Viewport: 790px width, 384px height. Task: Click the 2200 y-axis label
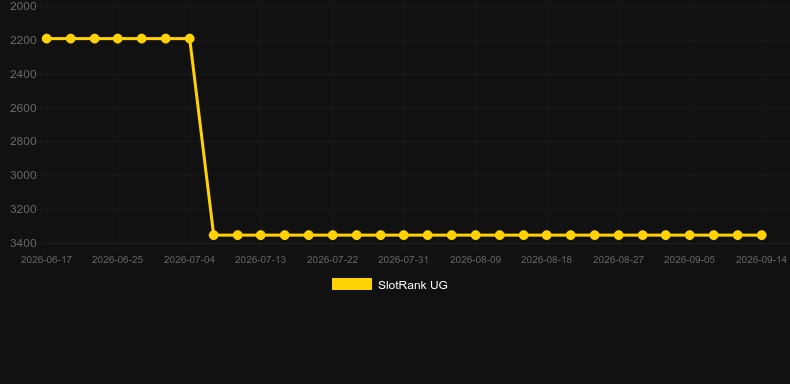[23, 40]
